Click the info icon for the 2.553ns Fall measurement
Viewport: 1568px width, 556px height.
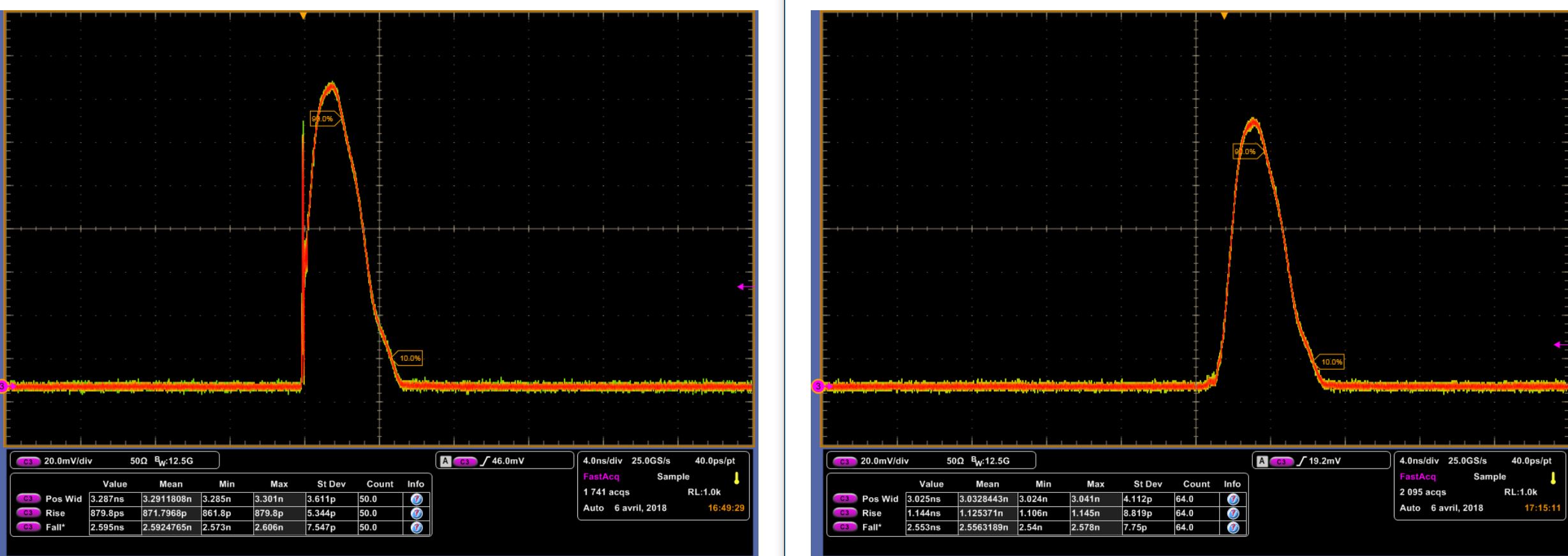click(x=1233, y=528)
